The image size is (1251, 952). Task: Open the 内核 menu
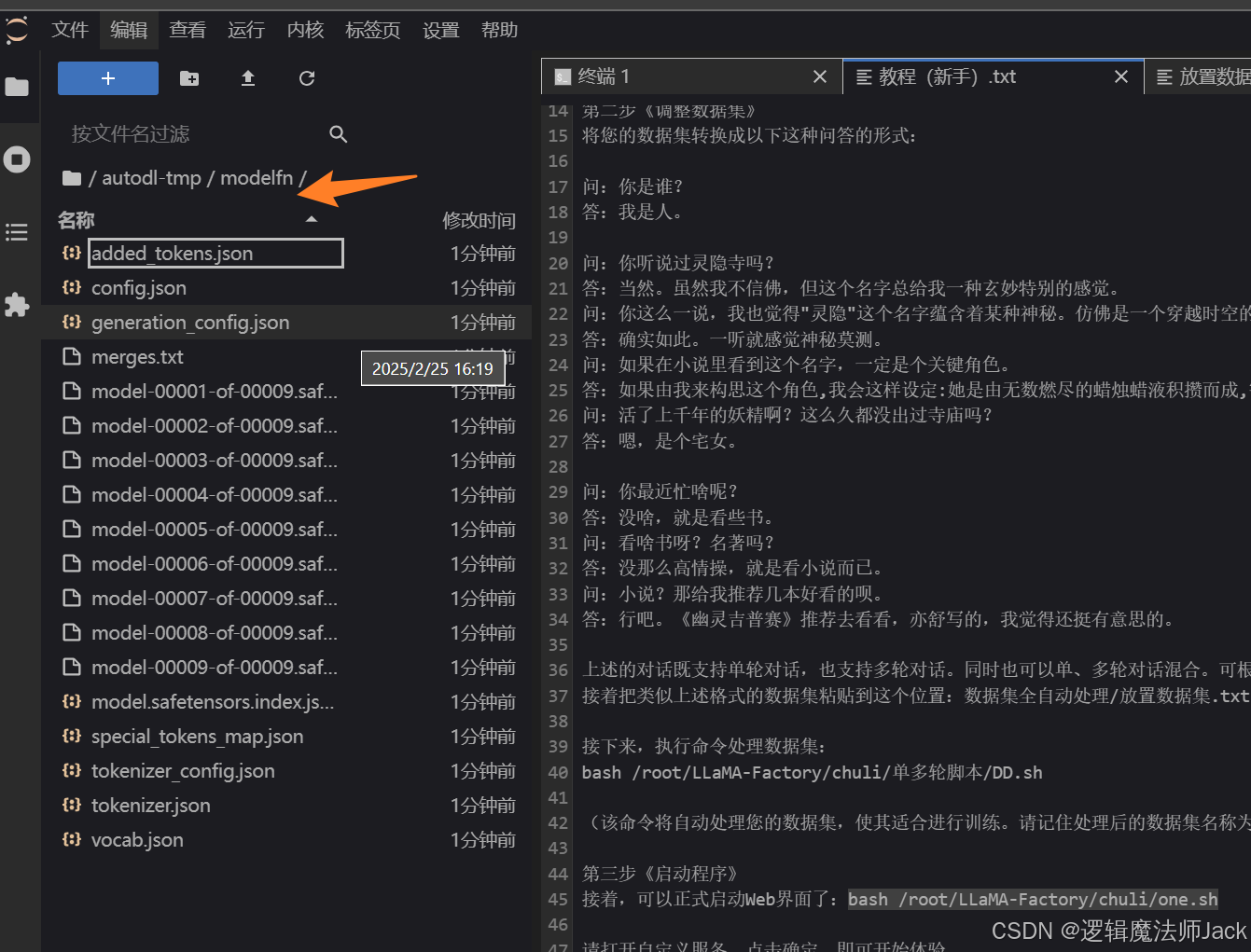coord(305,30)
